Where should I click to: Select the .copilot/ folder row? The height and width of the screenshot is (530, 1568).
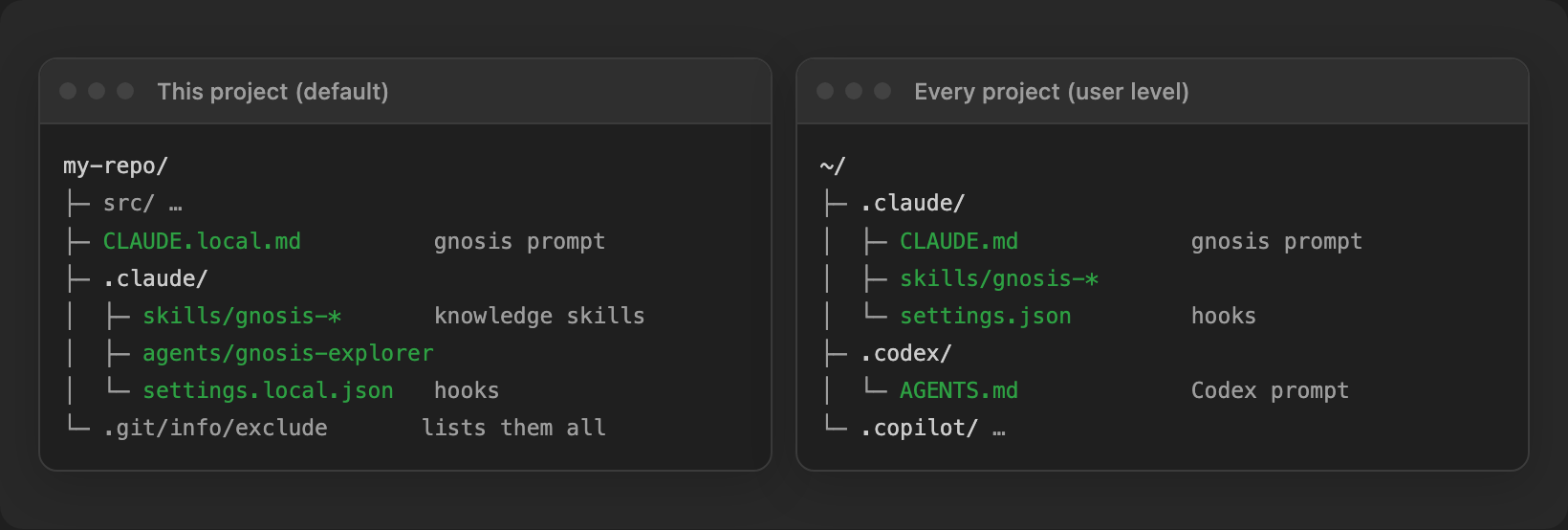tap(933, 428)
